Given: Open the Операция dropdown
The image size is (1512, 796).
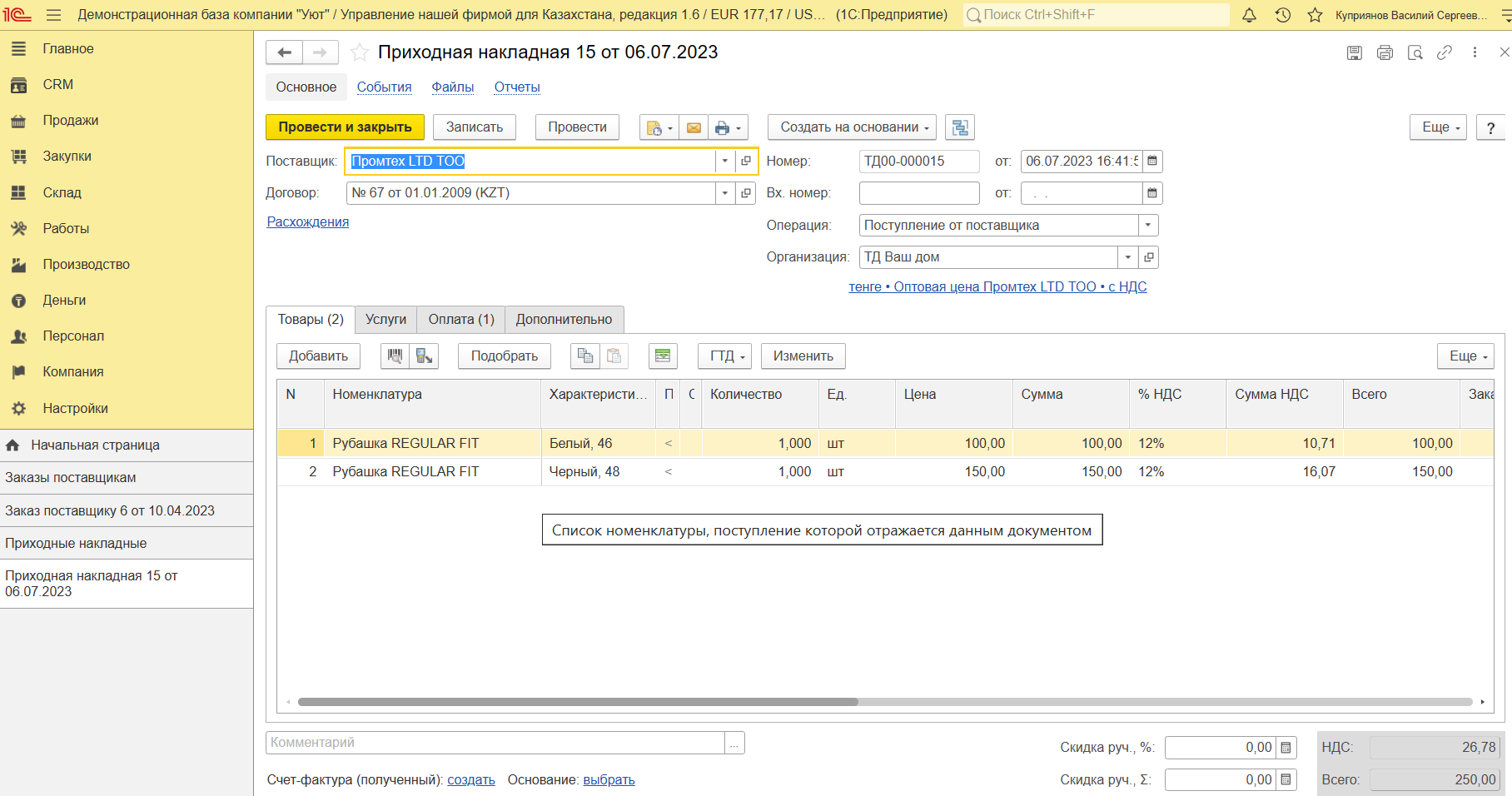Looking at the screenshot, I should pos(1148,226).
